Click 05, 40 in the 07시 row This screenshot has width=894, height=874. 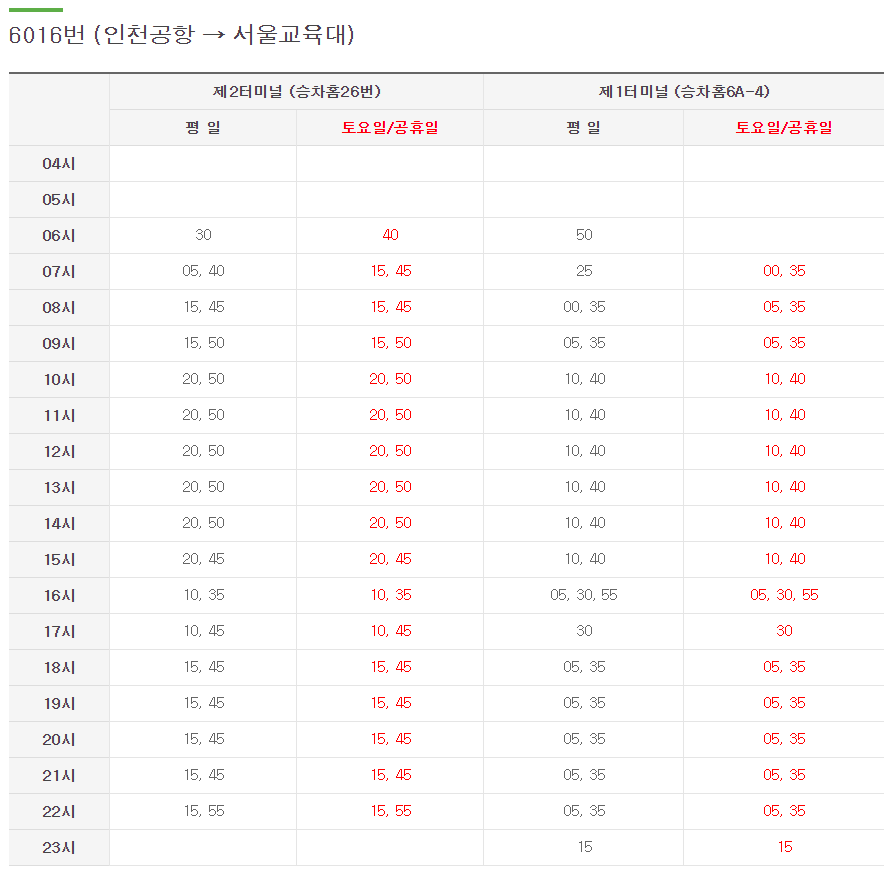203,271
